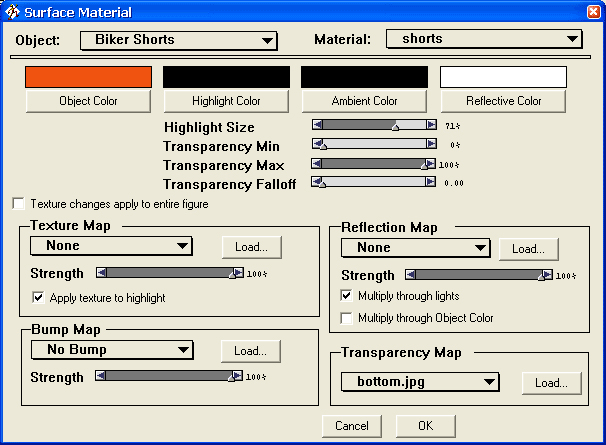Click the Surface Material title bar icon
Viewport: 606px width, 445px height.
pos(12,12)
